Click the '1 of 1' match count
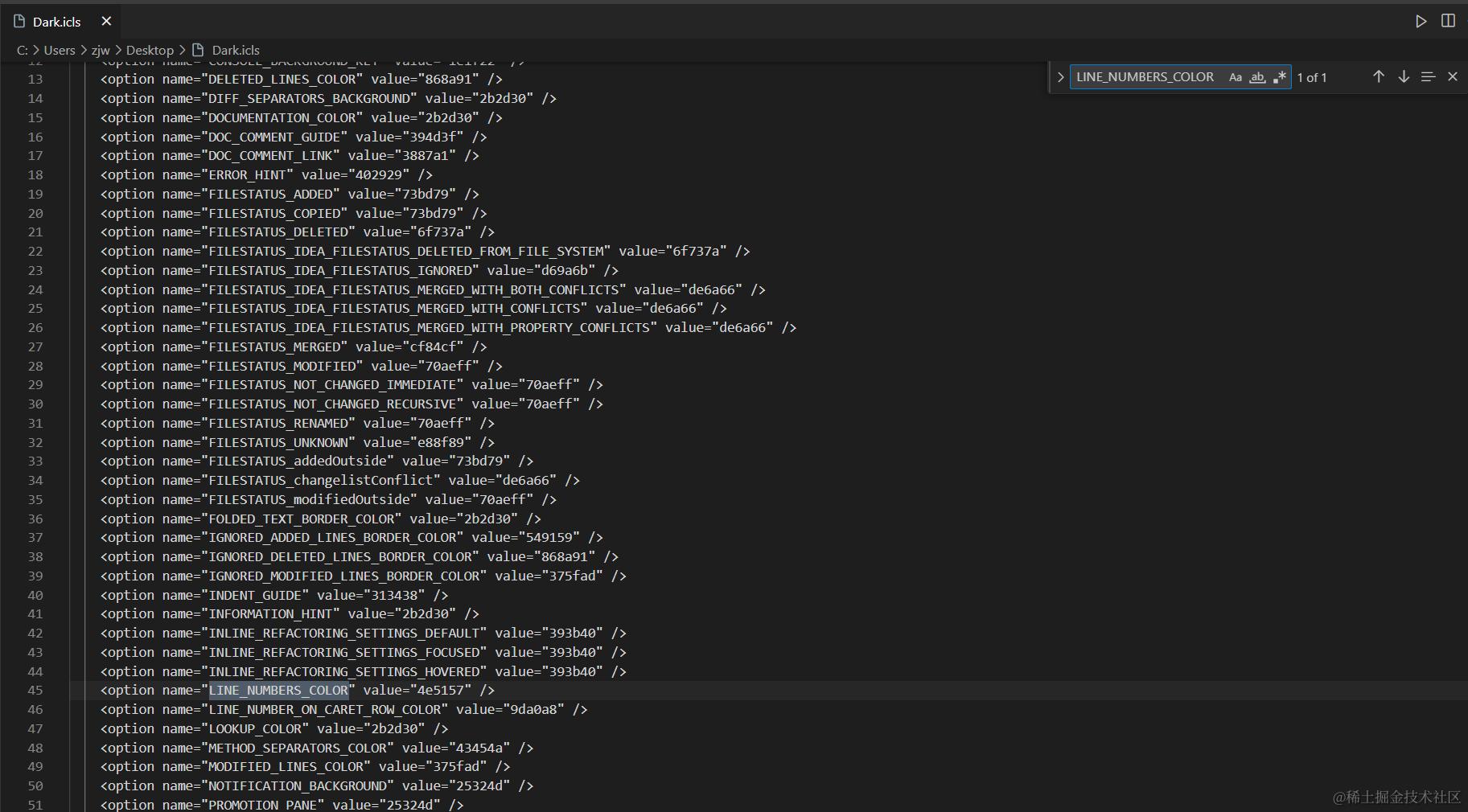Image resolution: width=1468 pixels, height=812 pixels. coord(1312,77)
